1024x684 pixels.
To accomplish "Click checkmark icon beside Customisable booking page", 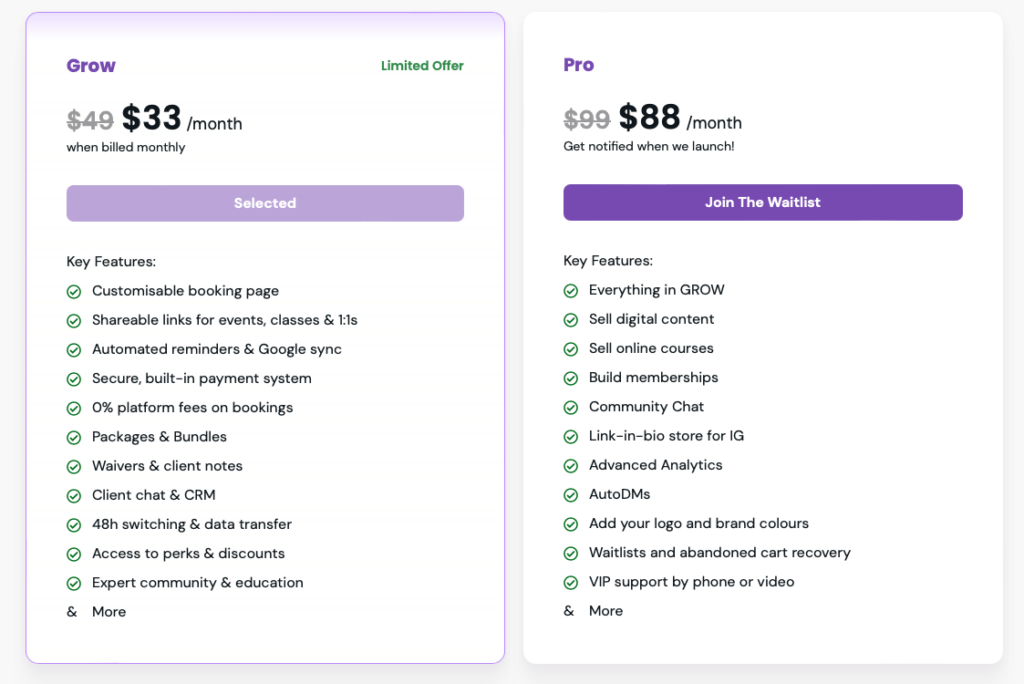I will pos(74,291).
